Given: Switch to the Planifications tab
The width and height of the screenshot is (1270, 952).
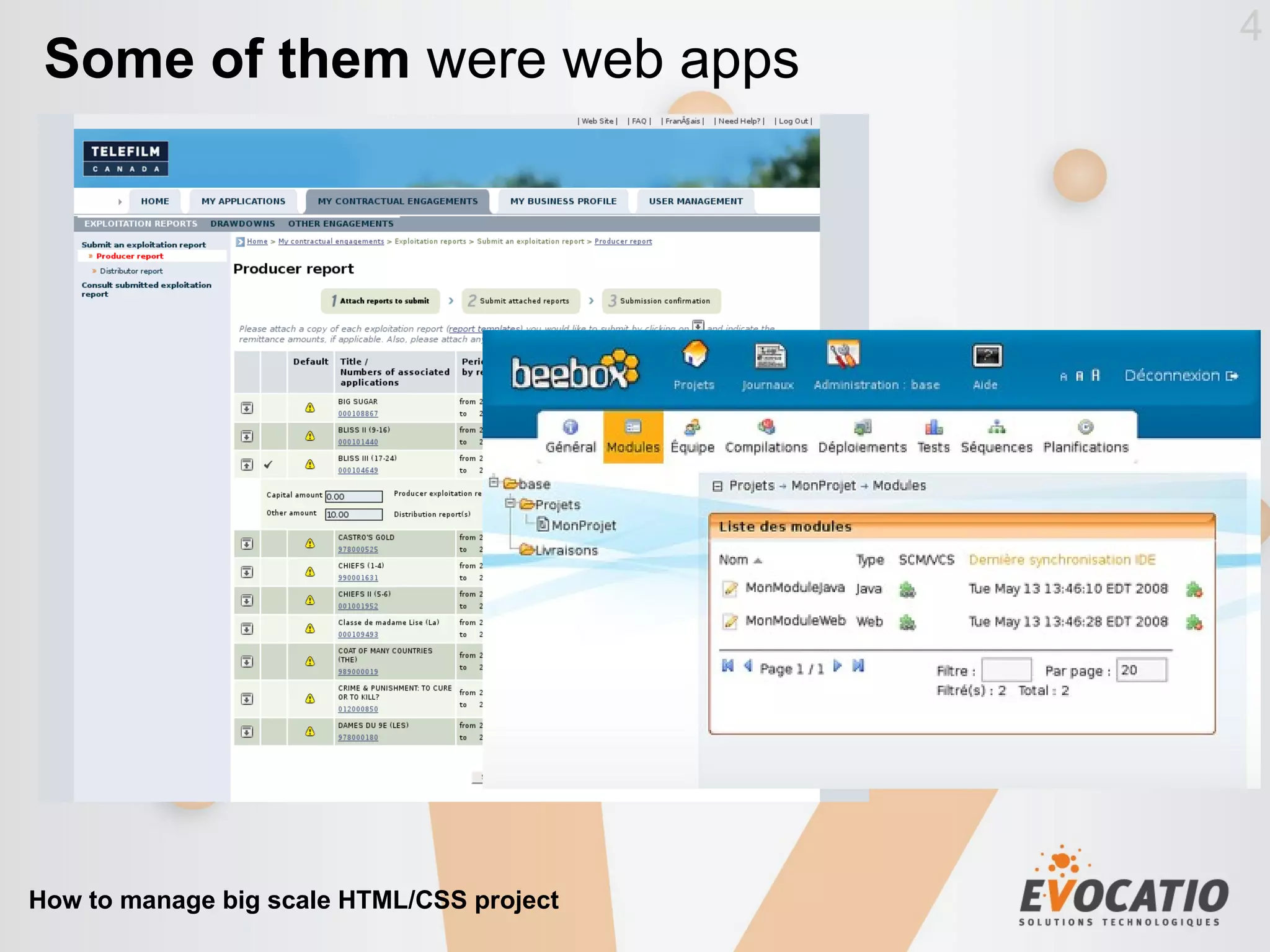Looking at the screenshot, I should (x=1085, y=437).
